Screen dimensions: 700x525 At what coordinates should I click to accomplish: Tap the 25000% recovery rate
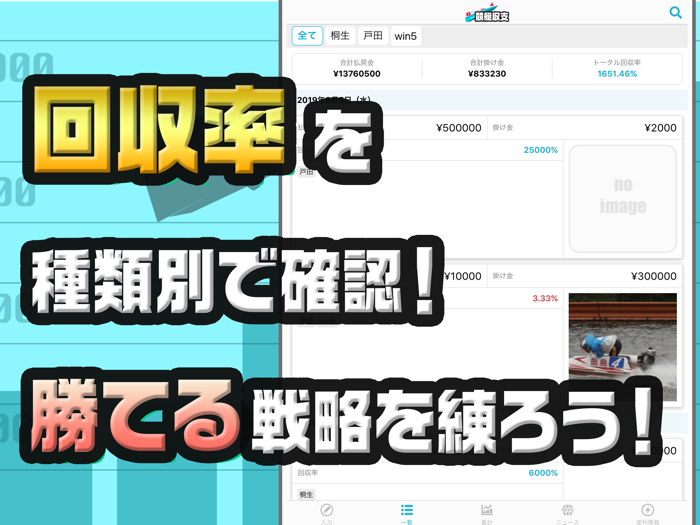pyautogui.click(x=541, y=150)
